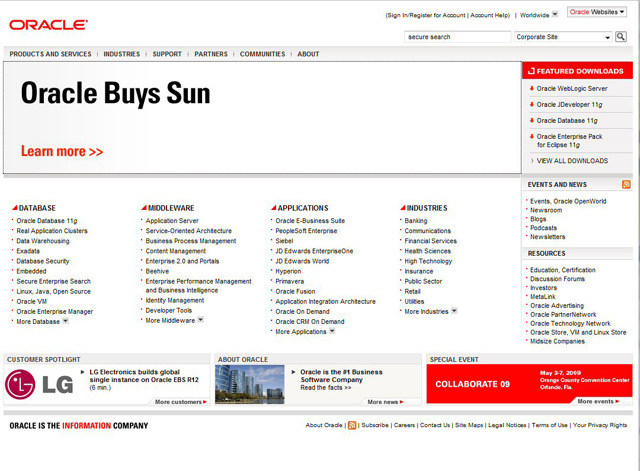Expand the More Applications dropdown
The image size is (640, 471).
[332, 331]
